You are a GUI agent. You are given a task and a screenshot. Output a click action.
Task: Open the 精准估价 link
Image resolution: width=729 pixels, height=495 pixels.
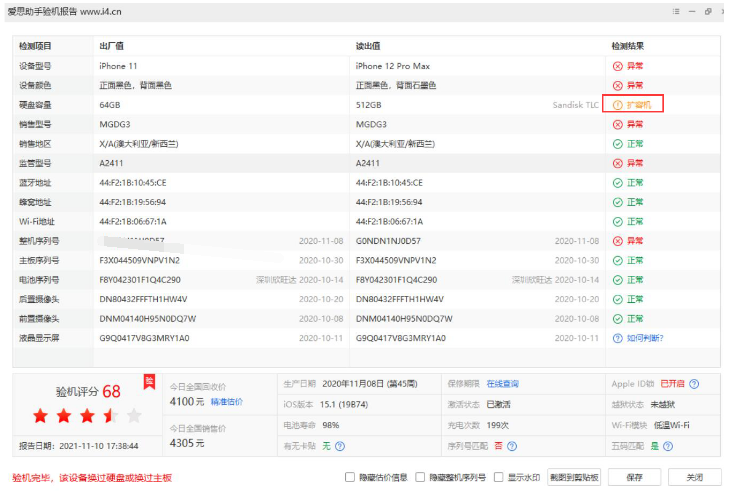point(226,402)
